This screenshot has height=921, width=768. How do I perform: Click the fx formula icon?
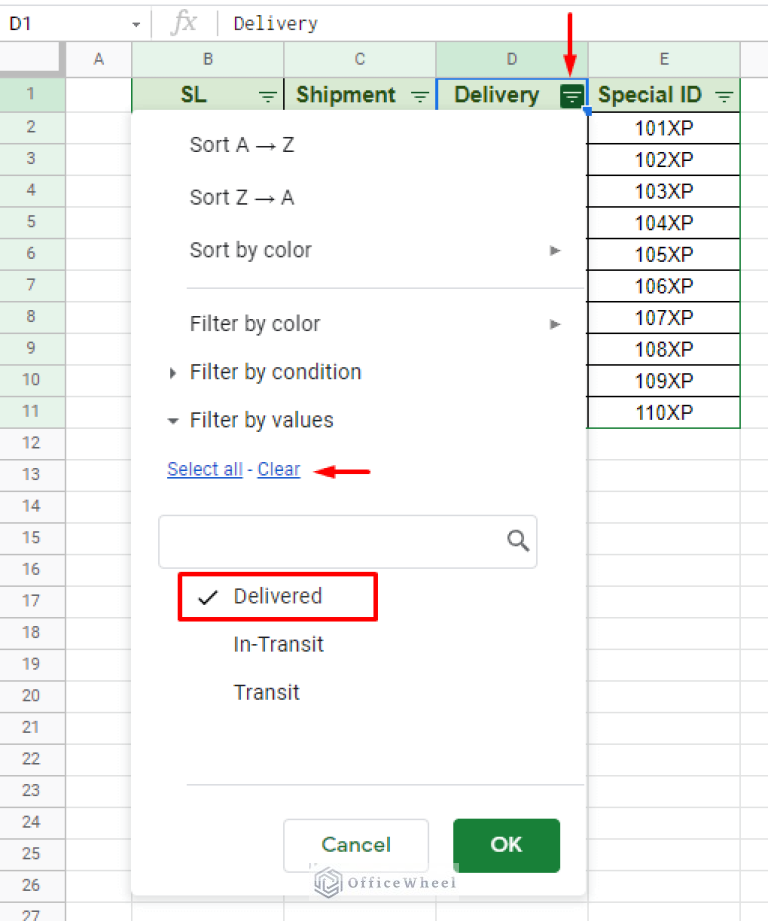[x=186, y=22]
